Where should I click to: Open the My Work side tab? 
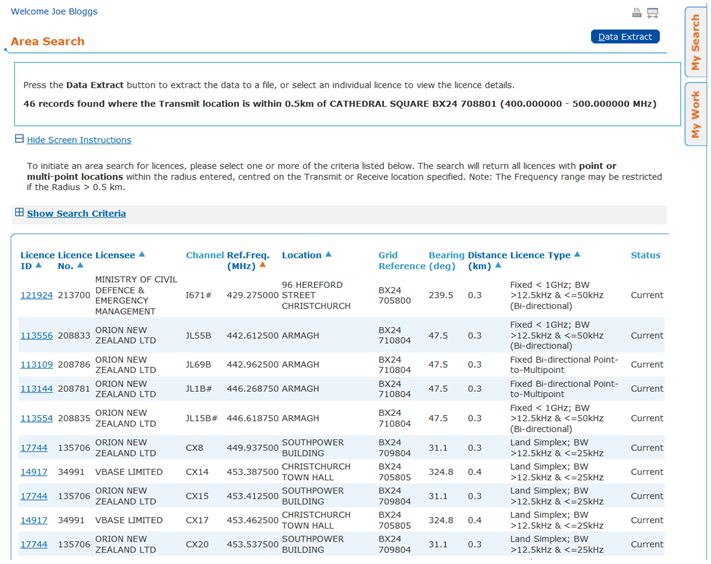(x=696, y=114)
